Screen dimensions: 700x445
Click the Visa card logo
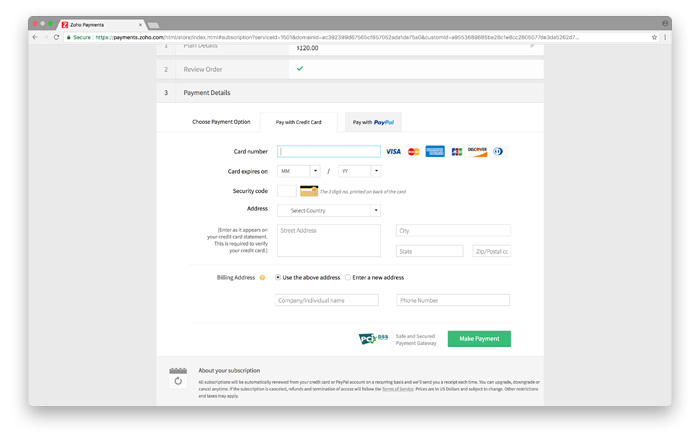click(393, 151)
